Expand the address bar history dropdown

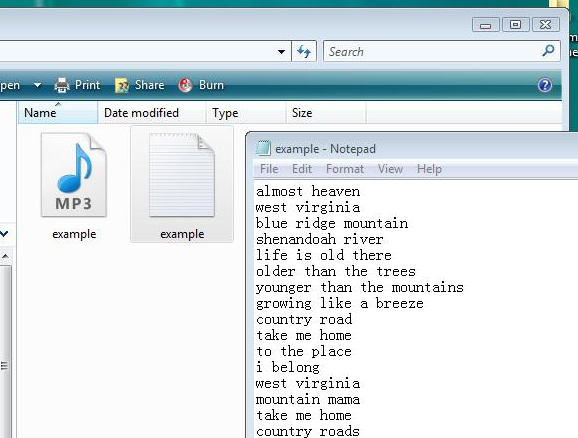pos(281,52)
